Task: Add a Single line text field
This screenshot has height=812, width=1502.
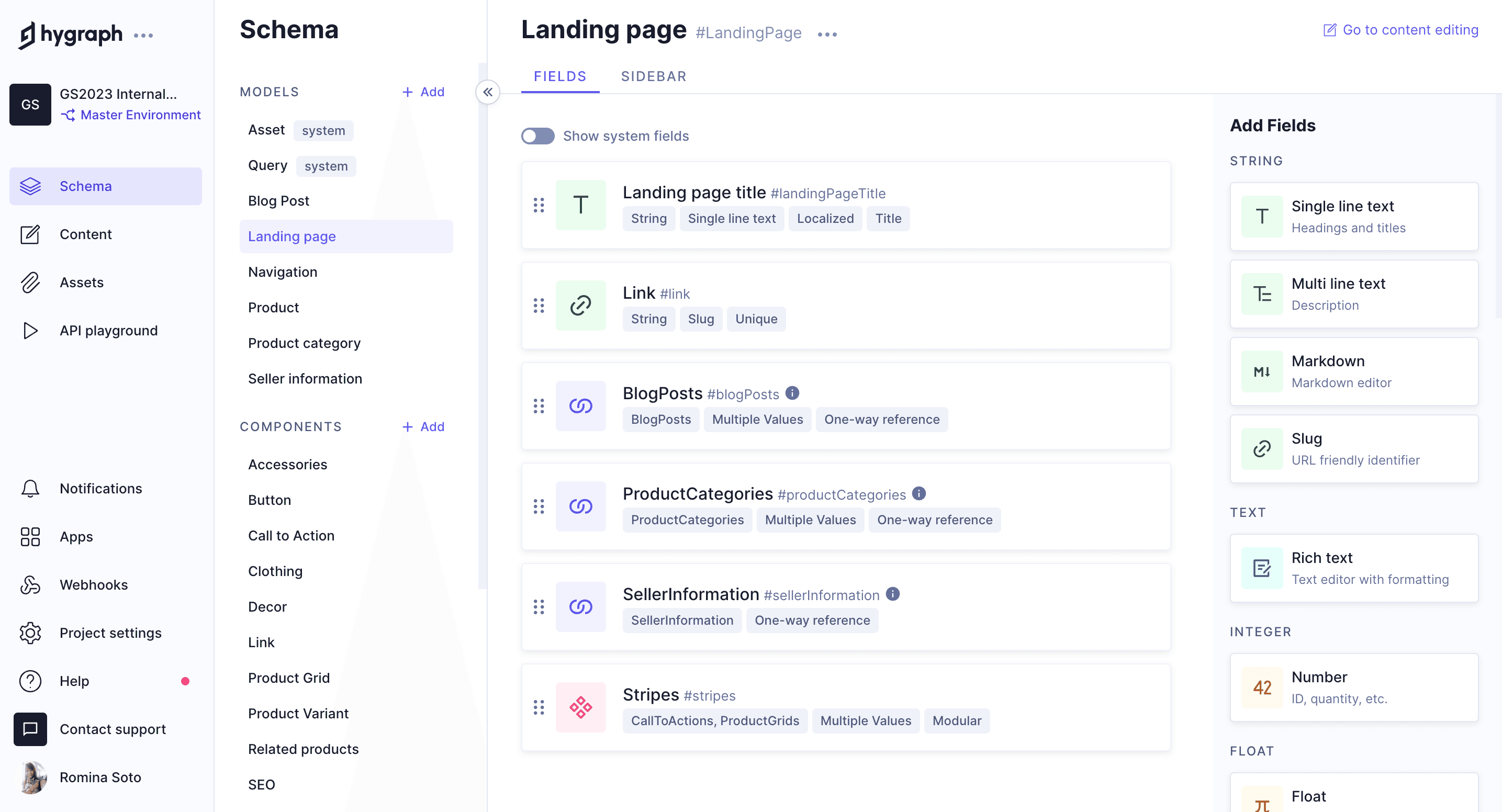Action: [x=1354, y=216]
